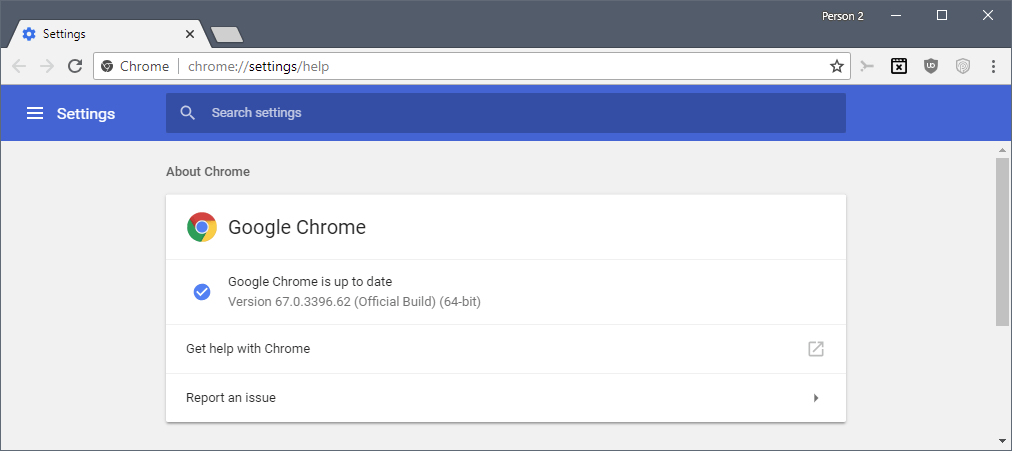Click 'Google Chrome is up to date' text
The width and height of the screenshot is (1012, 451).
(310, 282)
